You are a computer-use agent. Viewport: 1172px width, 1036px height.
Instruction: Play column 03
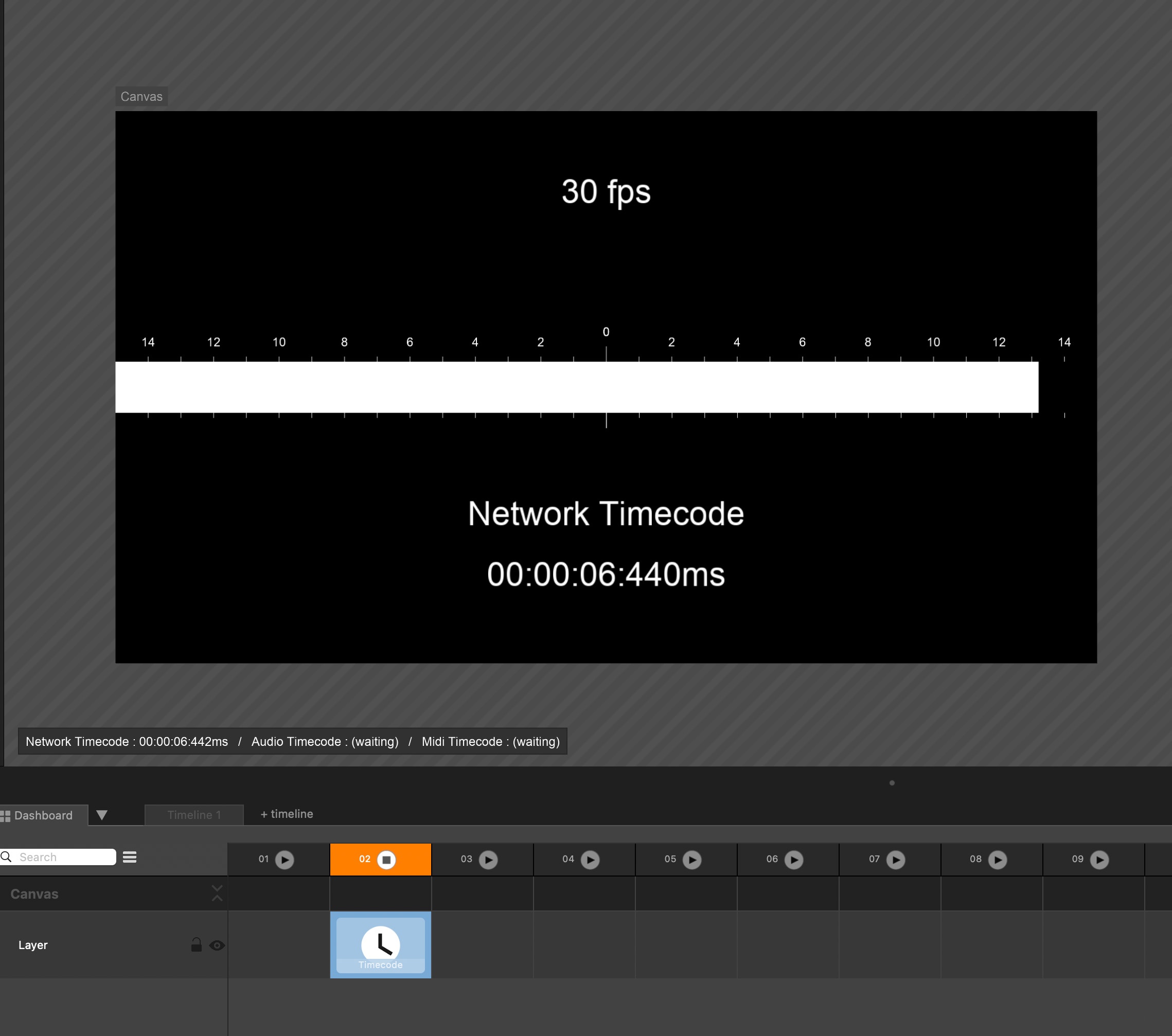coord(489,860)
